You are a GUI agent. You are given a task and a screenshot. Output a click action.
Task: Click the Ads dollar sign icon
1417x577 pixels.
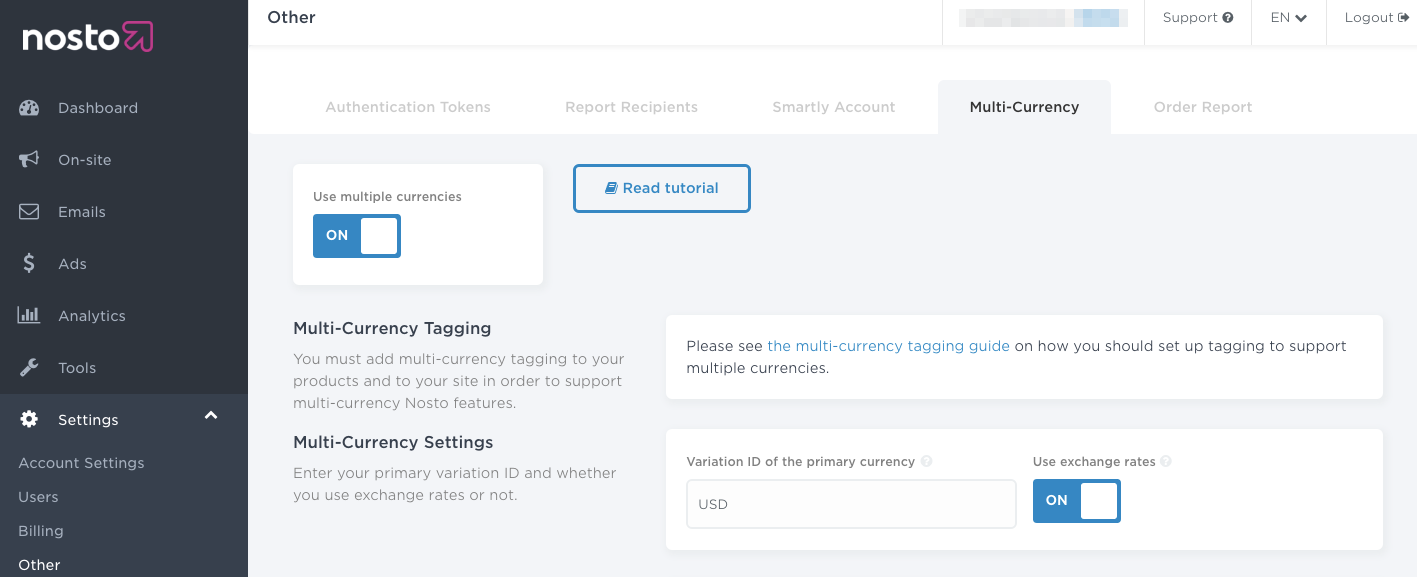[x=29, y=264]
